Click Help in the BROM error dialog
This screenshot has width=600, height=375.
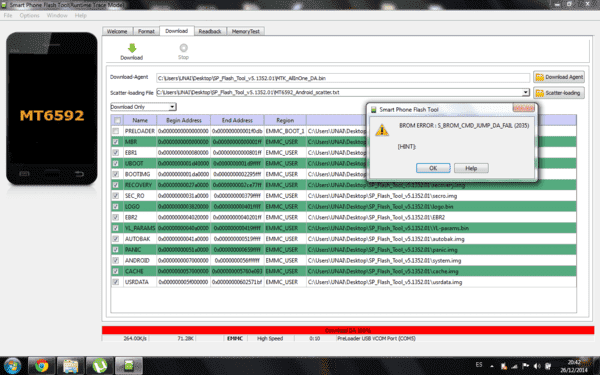tap(471, 168)
